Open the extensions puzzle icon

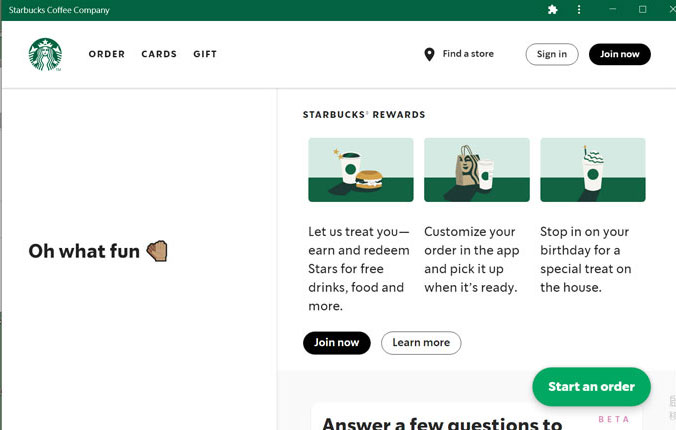[553, 9]
